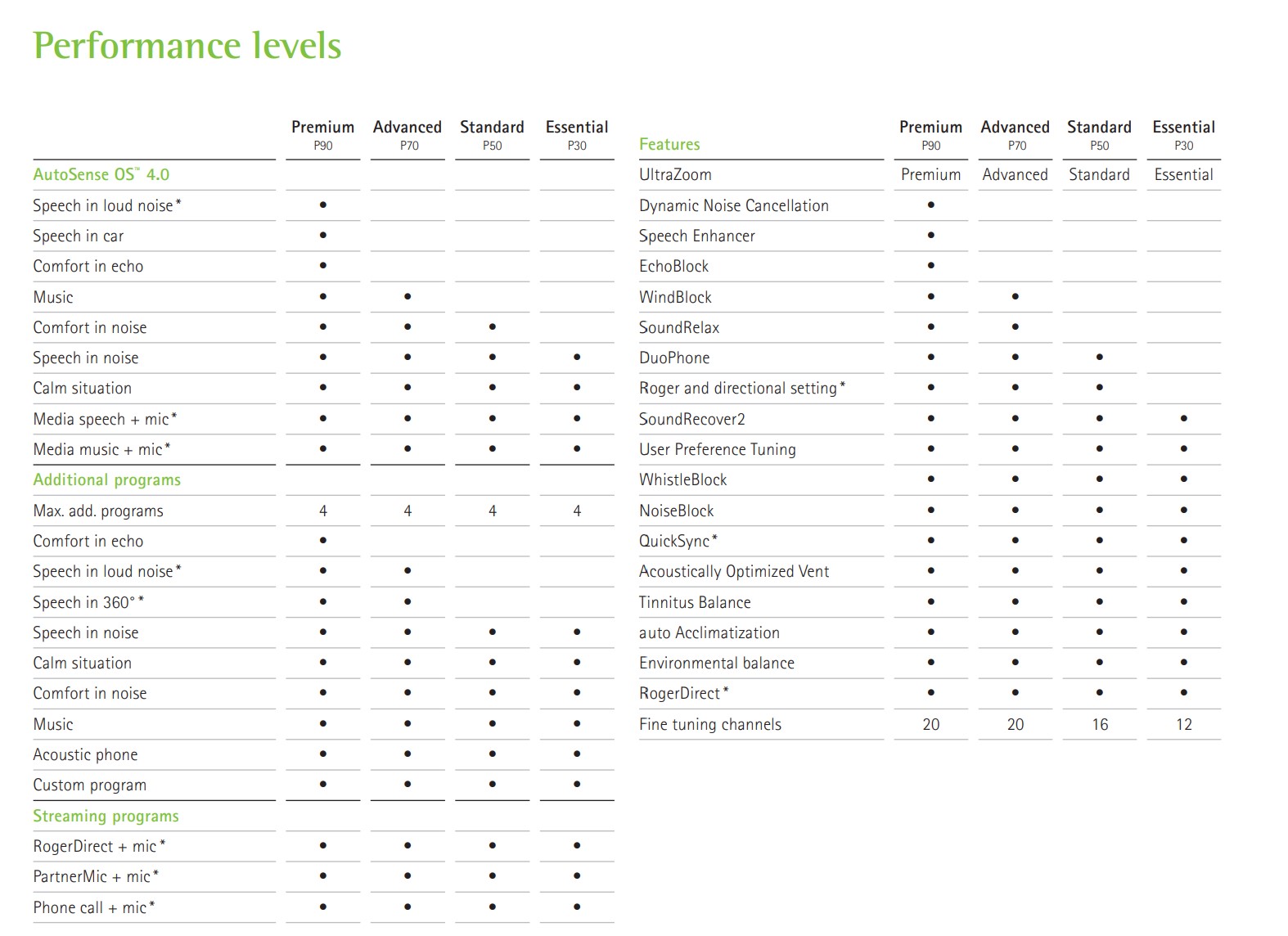Click the "Media music + mic*" label
1288x936 pixels.
pyautogui.click(x=101, y=449)
